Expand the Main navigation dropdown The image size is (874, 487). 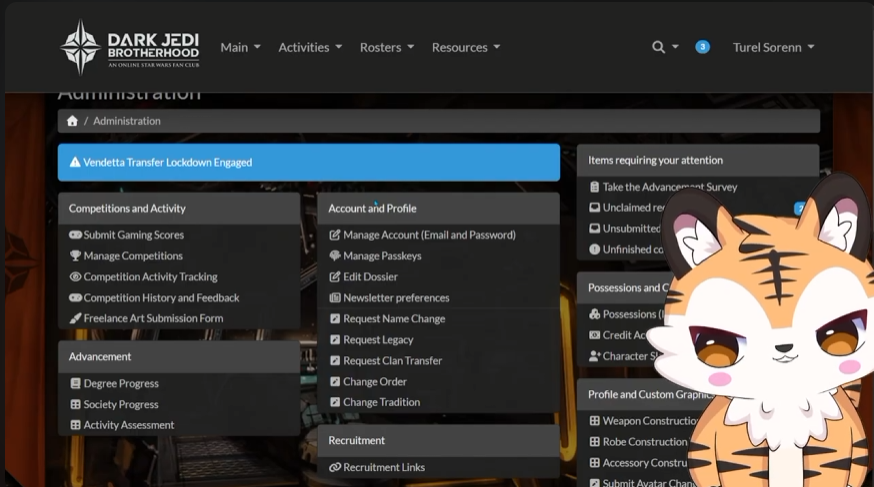pyautogui.click(x=240, y=47)
